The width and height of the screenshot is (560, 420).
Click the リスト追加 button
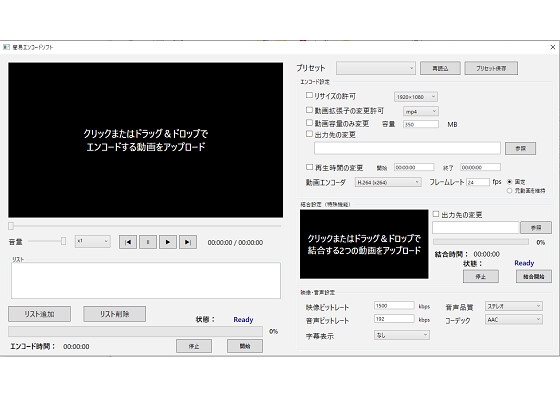click(39, 314)
